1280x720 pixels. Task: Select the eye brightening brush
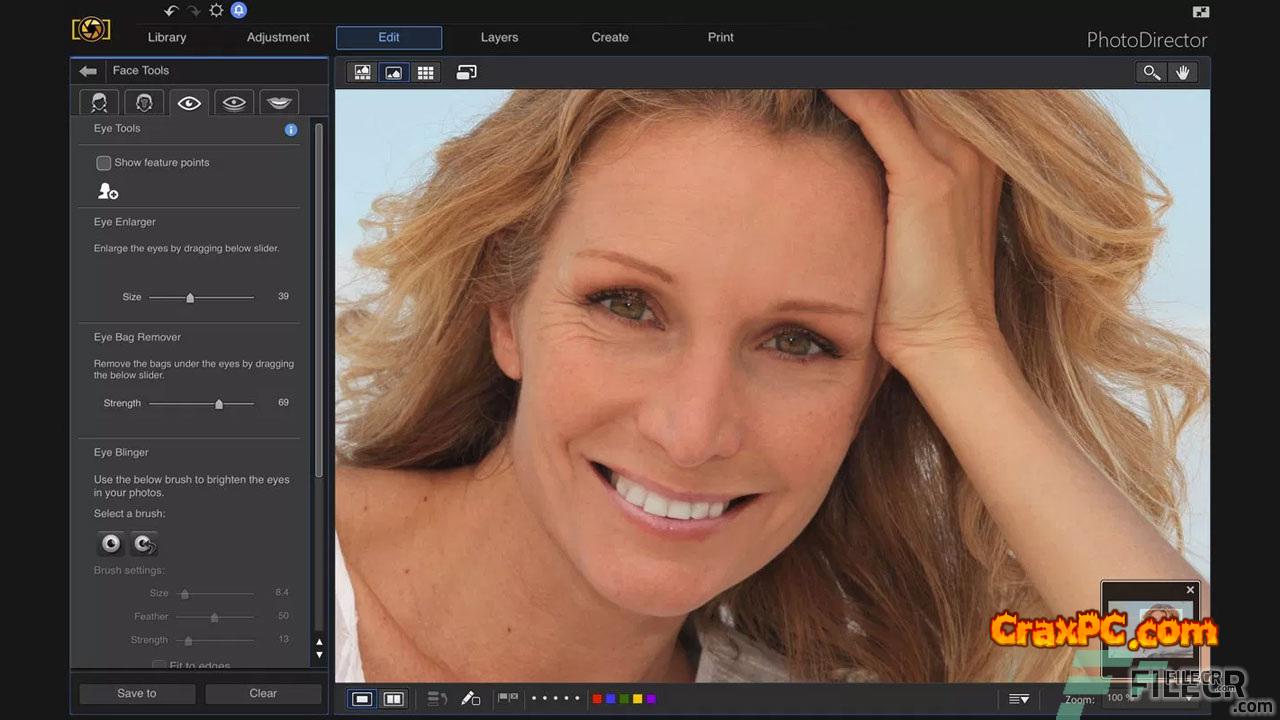pos(111,543)
